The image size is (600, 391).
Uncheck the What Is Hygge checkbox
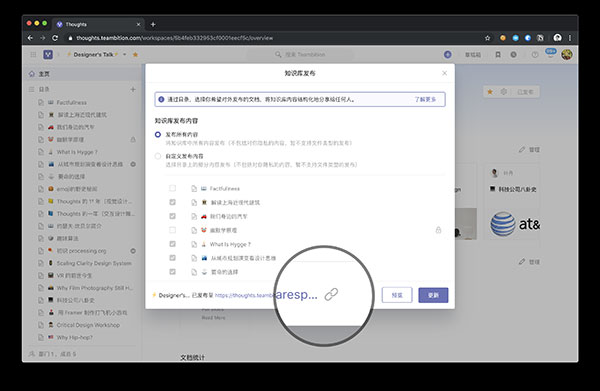point(173,244)
